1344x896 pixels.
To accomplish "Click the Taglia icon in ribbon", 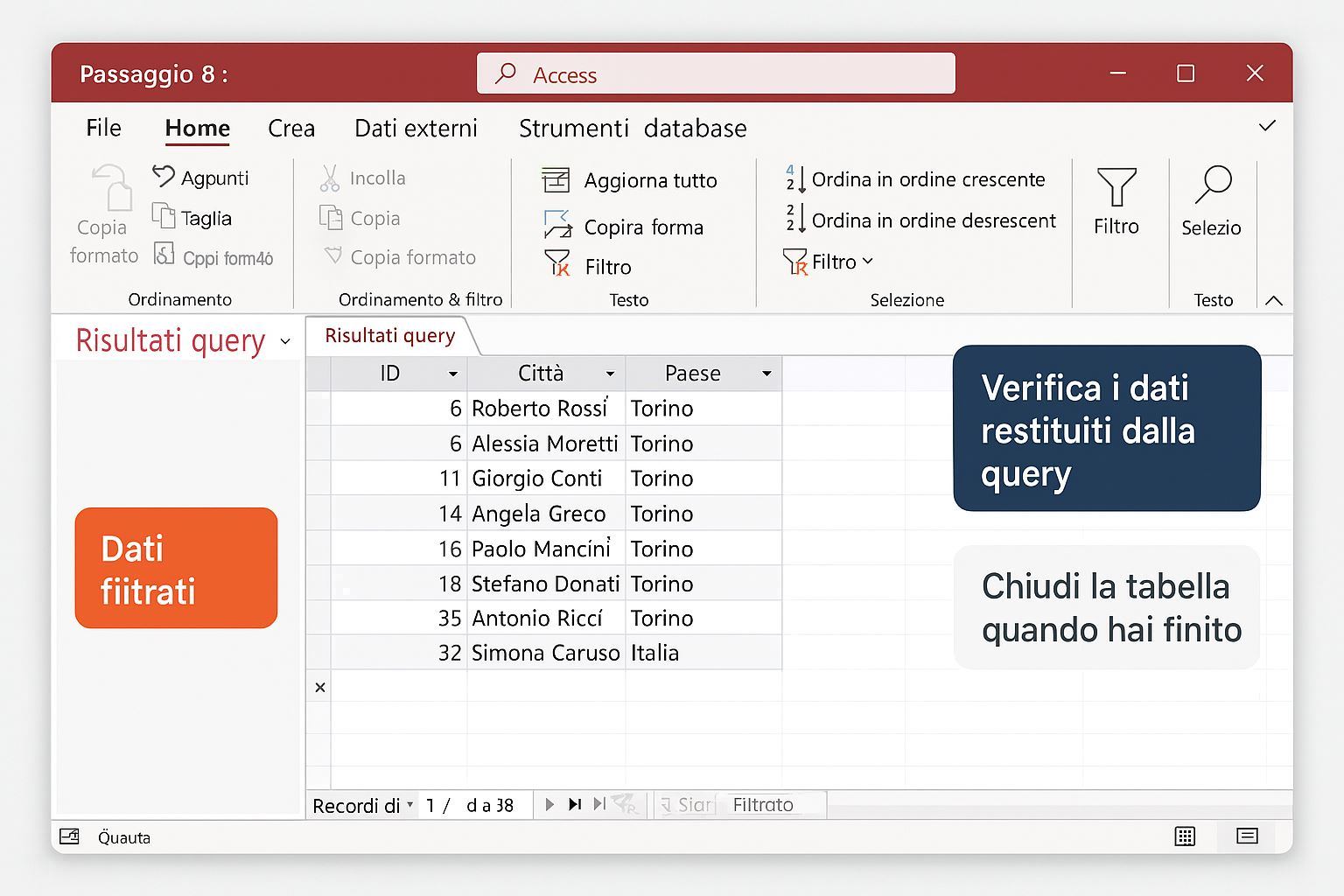I will point(164,216).
